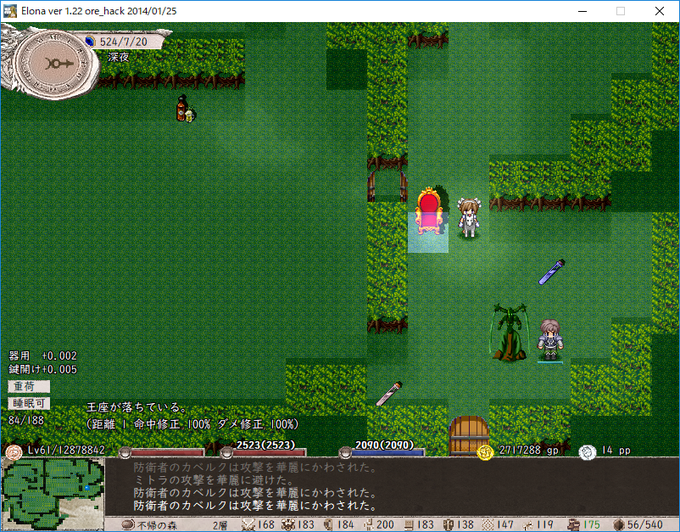Screen dimensions: 680x532
Task: Click the Elona app icon in title bar
Action: click(x=10, y=11)
